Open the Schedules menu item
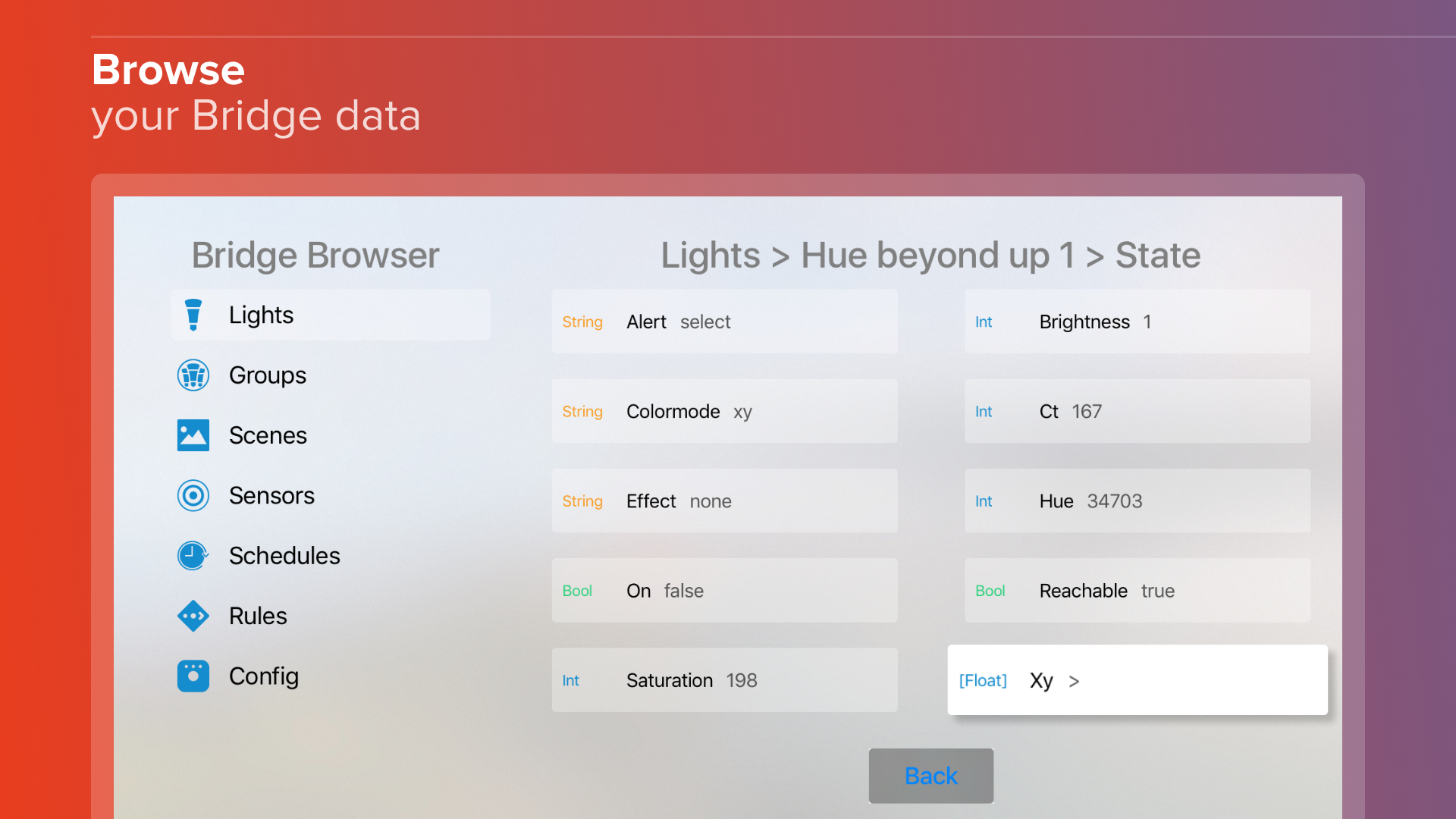This screenshot has height=819, width=1456. coord(331,556)
